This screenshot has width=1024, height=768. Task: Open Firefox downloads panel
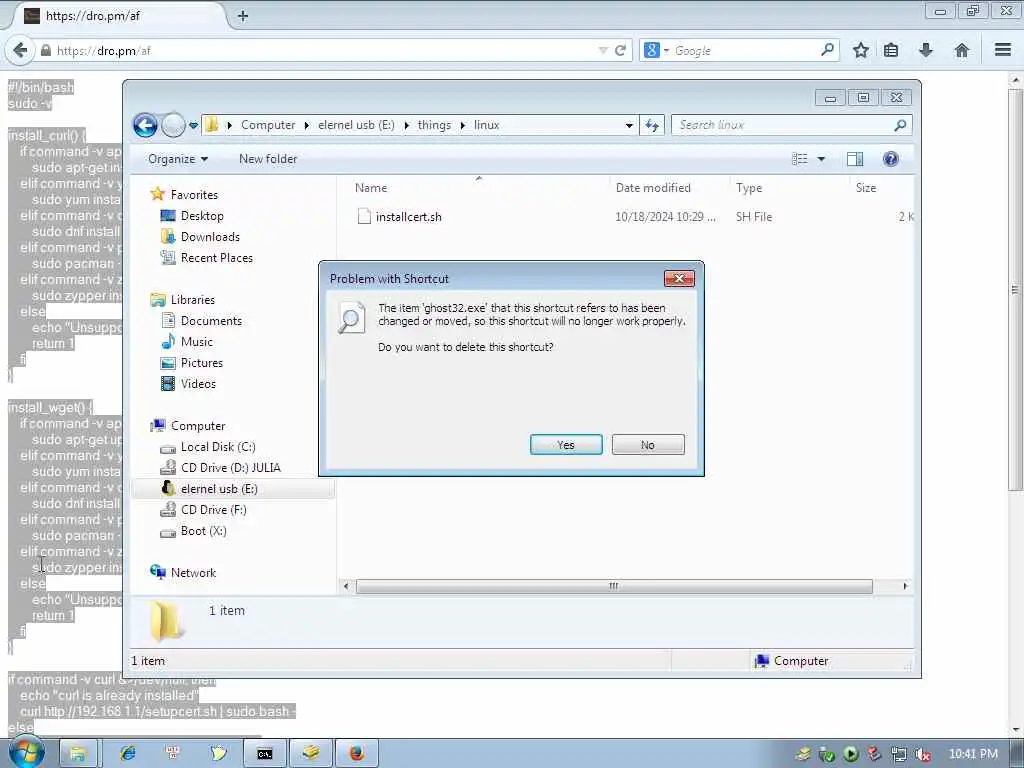[925, 50]
